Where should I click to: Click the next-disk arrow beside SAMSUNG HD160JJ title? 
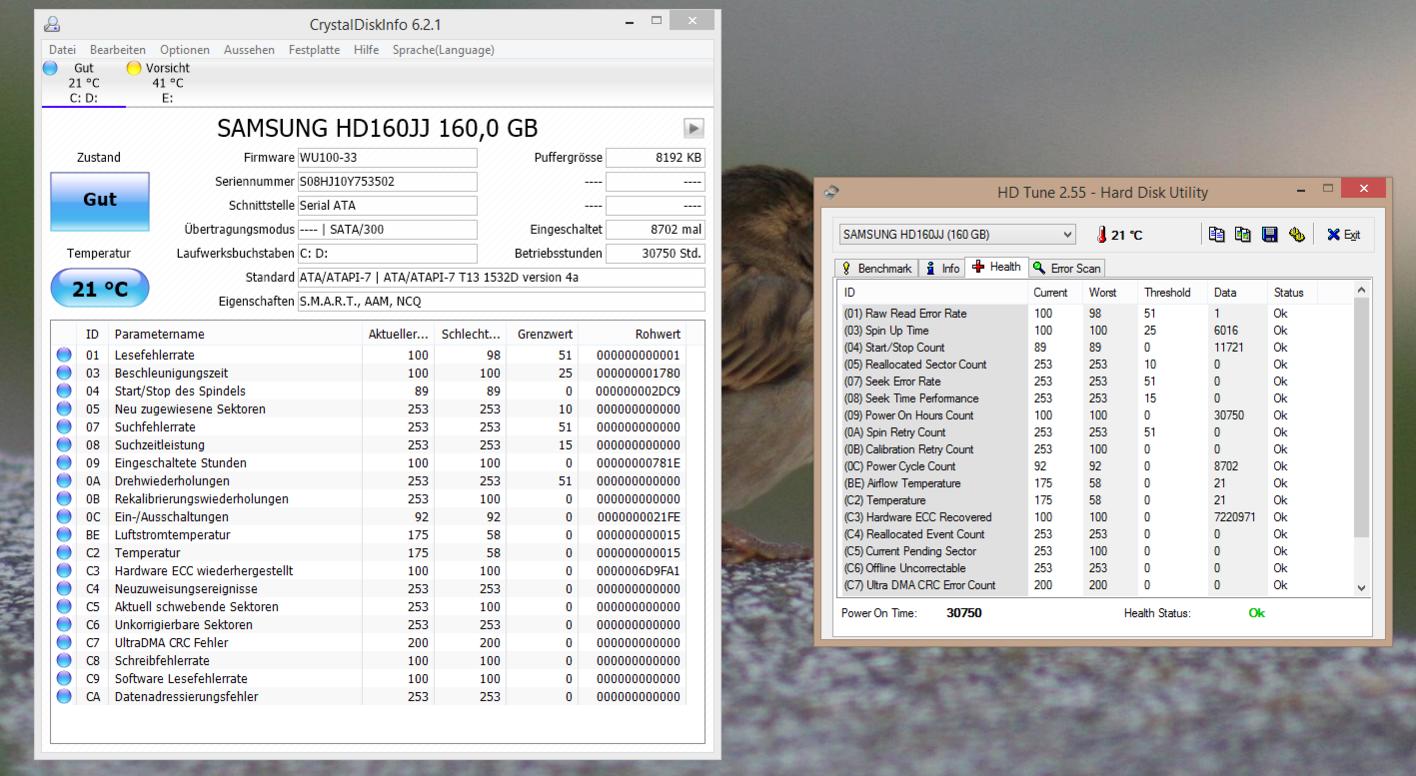(x=694, y=129)
